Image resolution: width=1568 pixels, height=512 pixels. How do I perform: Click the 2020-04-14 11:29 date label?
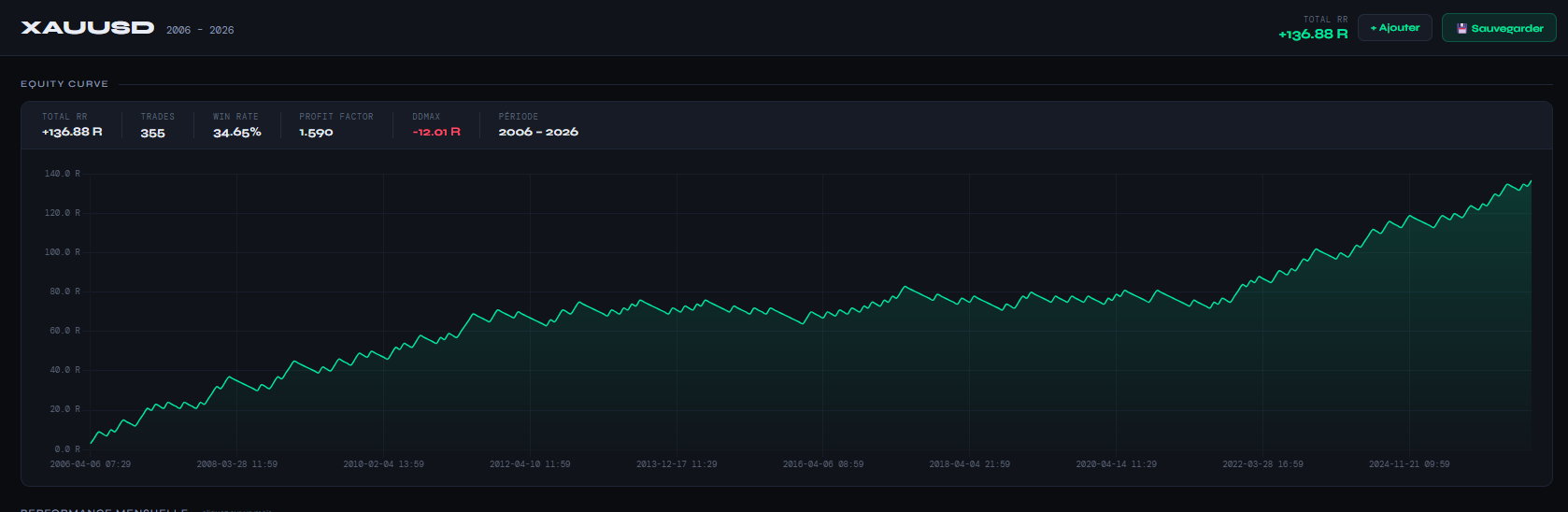(1116, 464)
